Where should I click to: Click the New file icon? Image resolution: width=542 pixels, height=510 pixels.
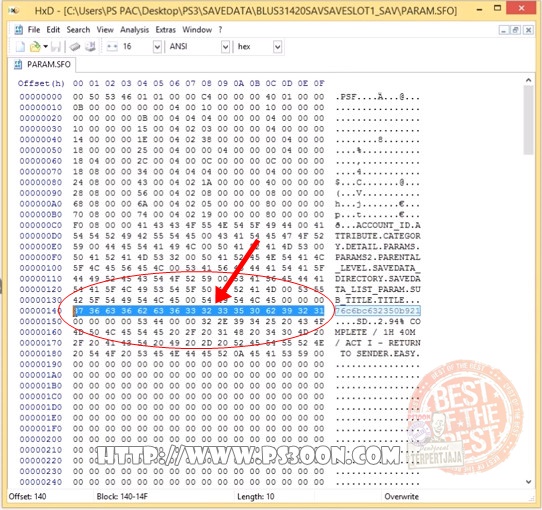tap(20, 46)
